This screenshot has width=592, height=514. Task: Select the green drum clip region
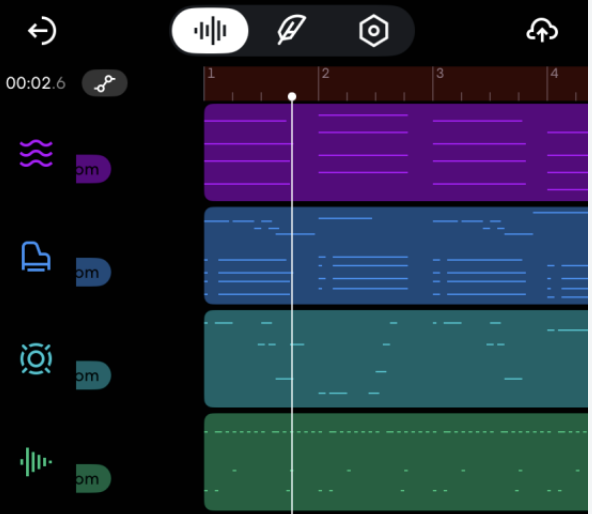tap(396, 462)
